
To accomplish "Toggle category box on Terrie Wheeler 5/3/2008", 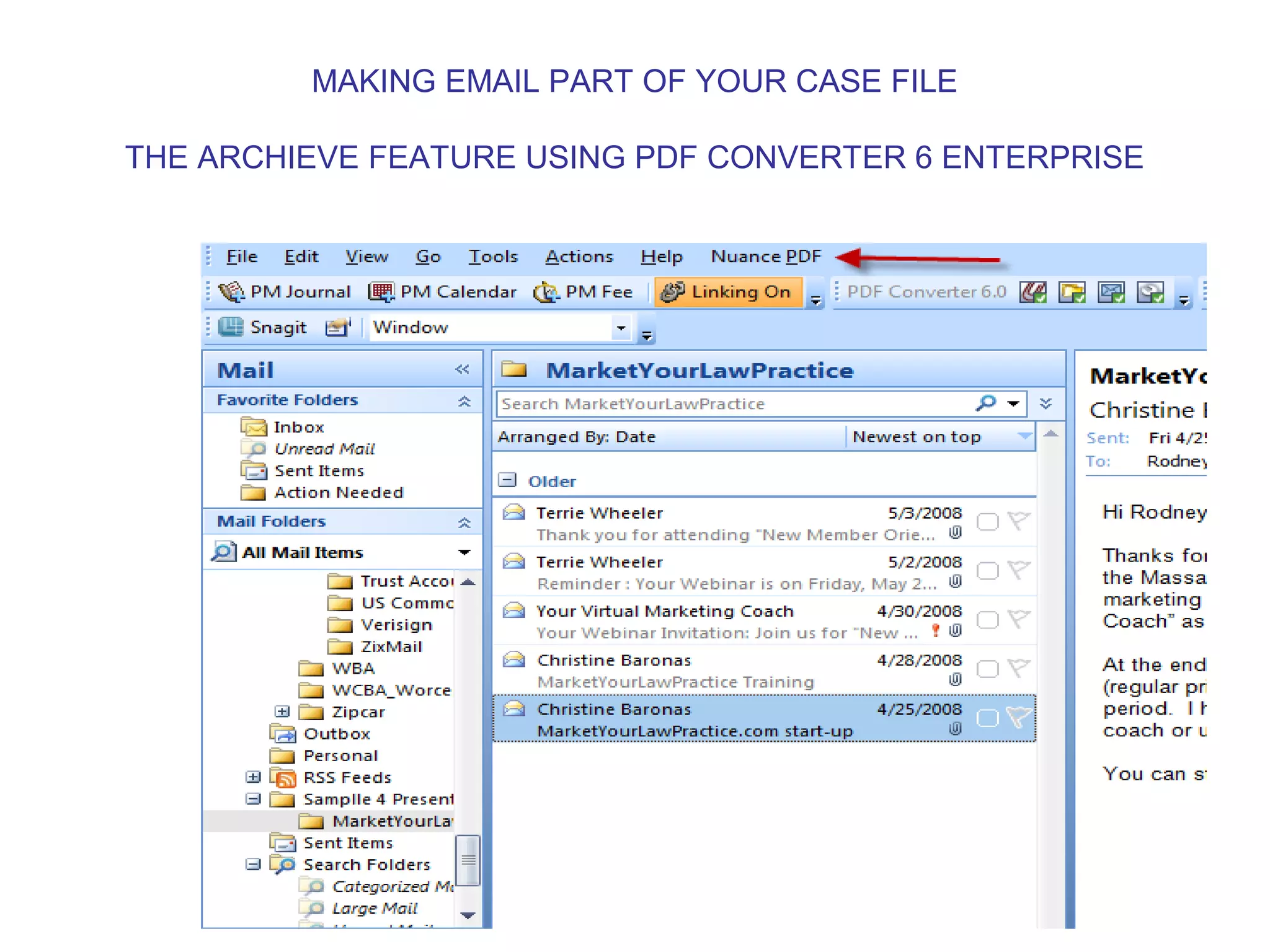I will tap(988, 522).
